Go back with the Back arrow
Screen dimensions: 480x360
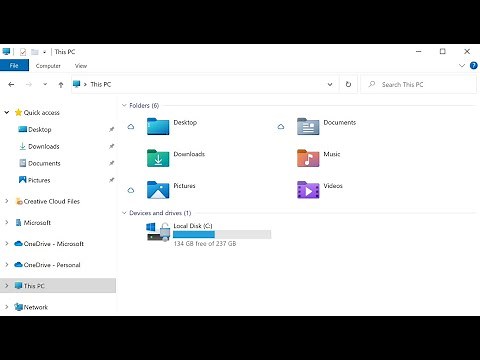(x=11, y=85)
